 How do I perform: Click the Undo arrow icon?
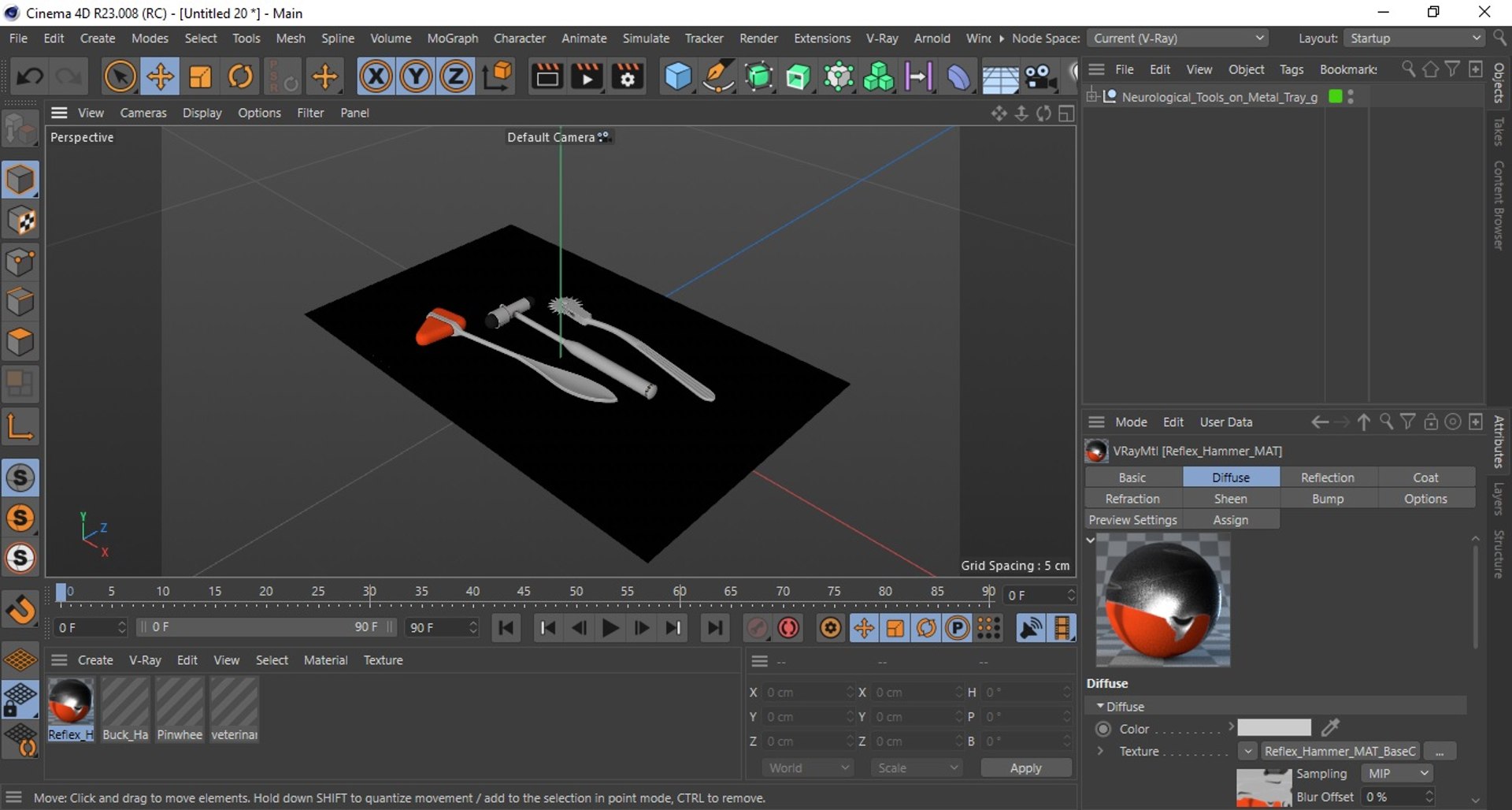[x=30, y=76]
